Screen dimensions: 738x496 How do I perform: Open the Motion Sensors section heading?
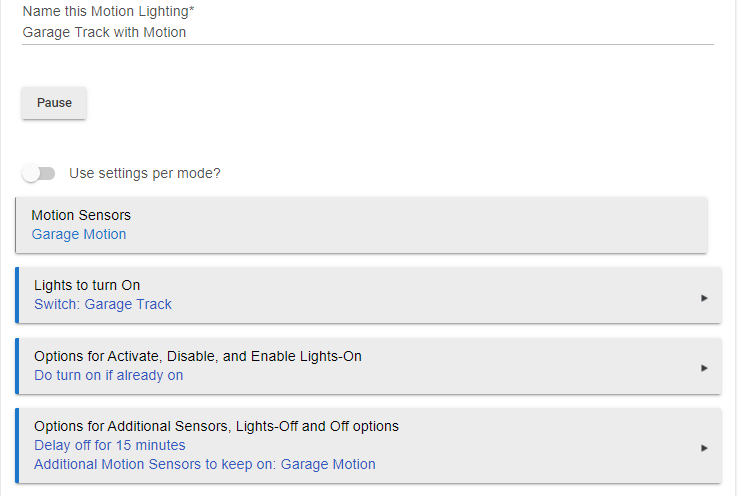tap(81, 215)
